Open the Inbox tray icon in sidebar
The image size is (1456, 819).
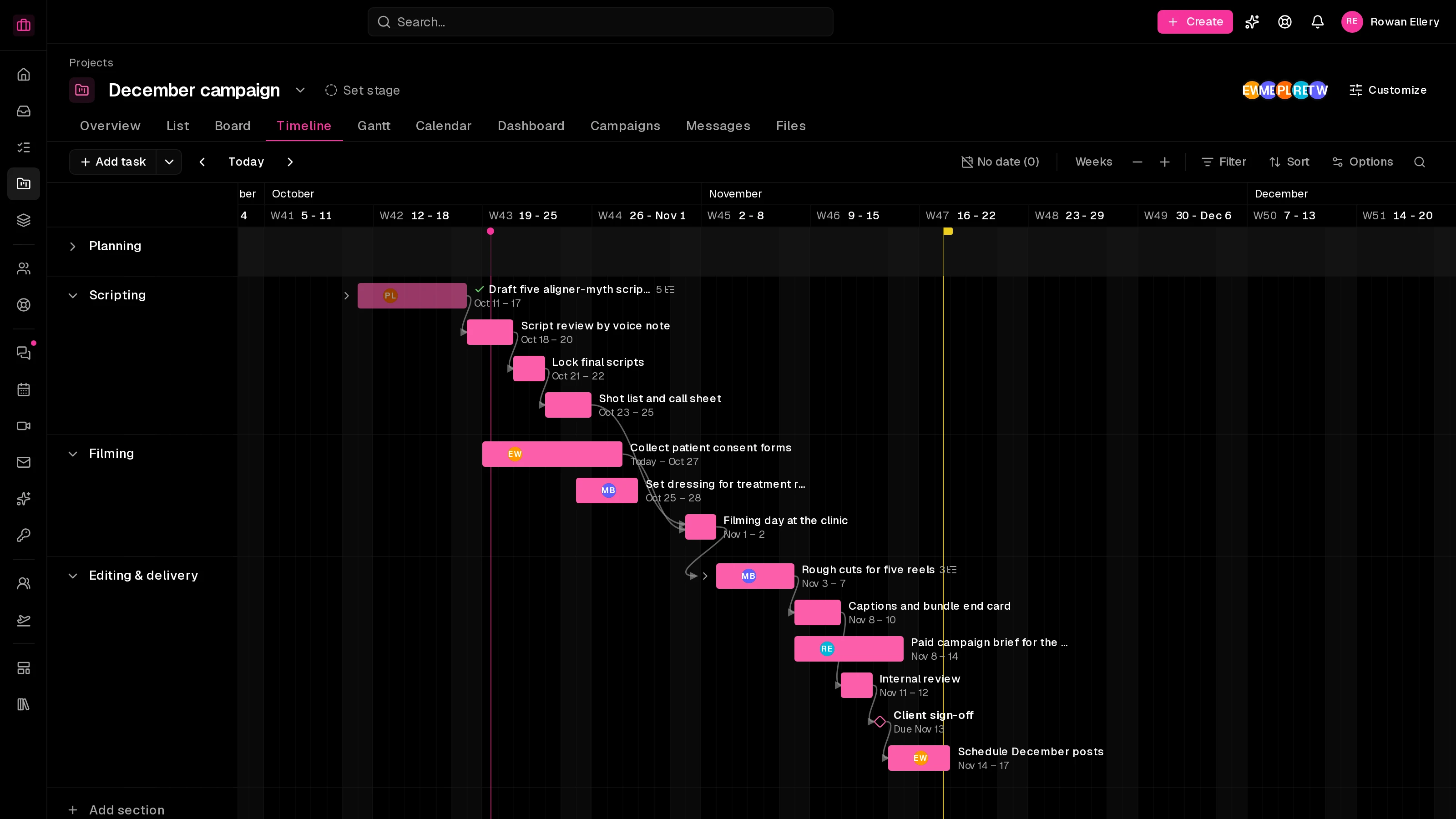click(23, 111)
